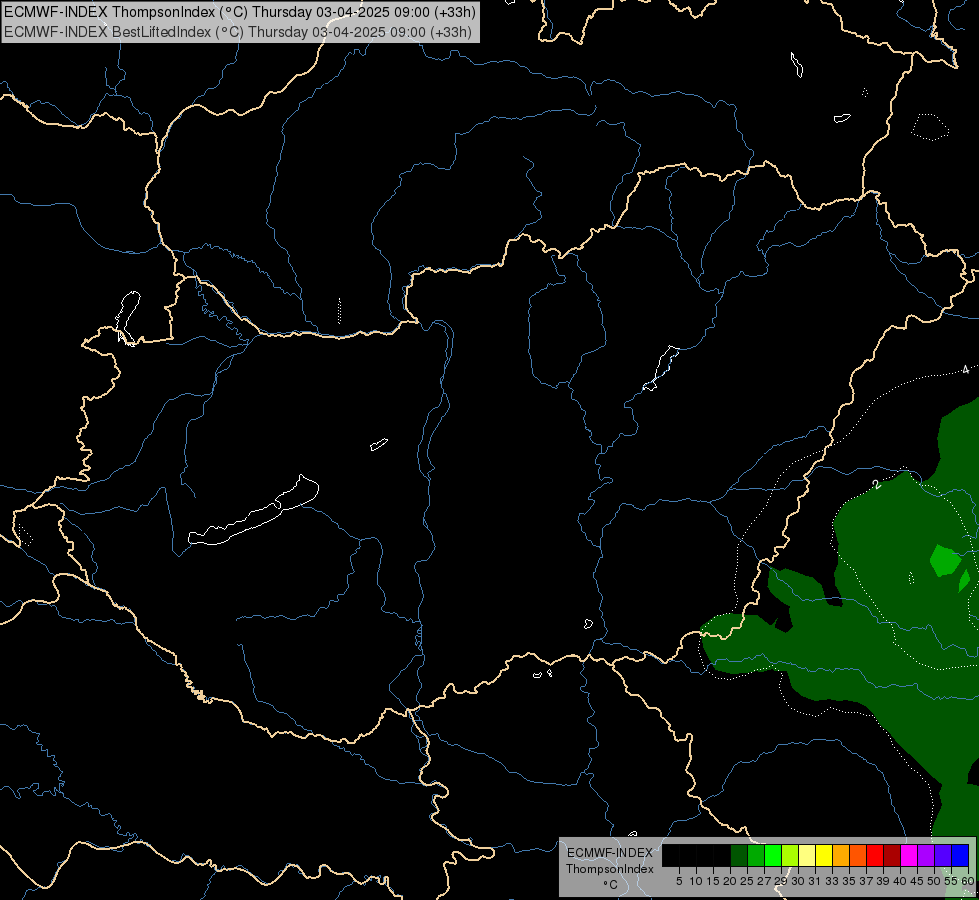Click the legend tick label 50
Image resolution: width=979 pixels, height=900 pixels.
935,881
